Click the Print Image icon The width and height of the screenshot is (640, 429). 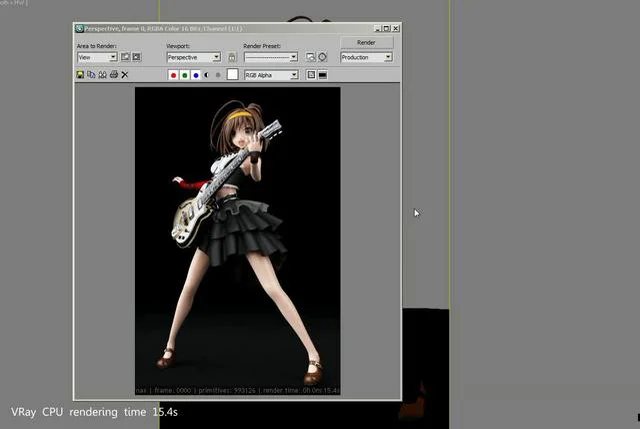114,75
